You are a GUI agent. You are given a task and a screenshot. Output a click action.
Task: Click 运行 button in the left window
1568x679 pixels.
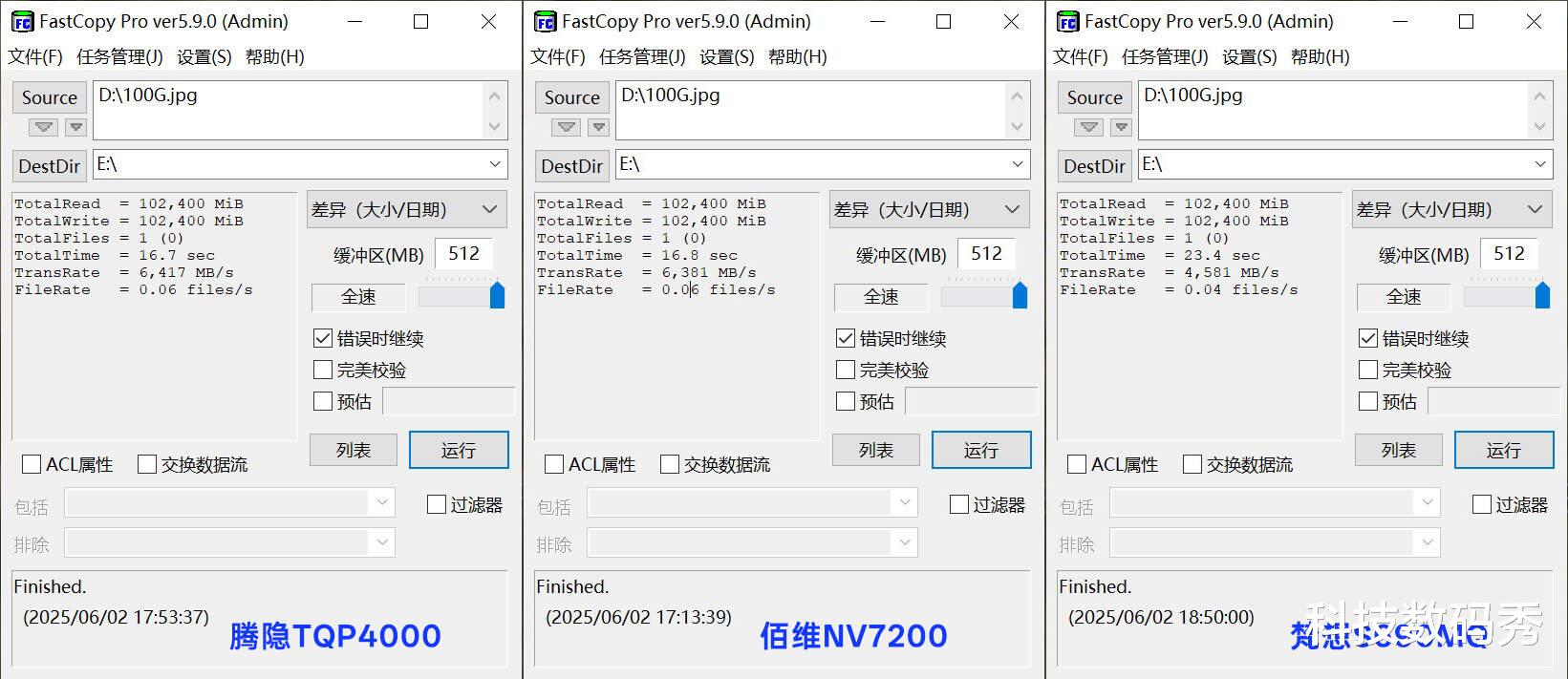(x=459, y=450)
